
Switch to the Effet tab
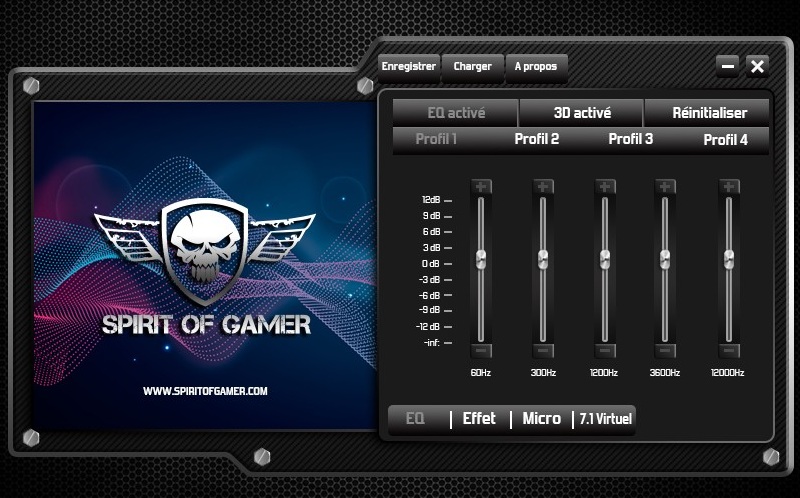tap(479, 419)
